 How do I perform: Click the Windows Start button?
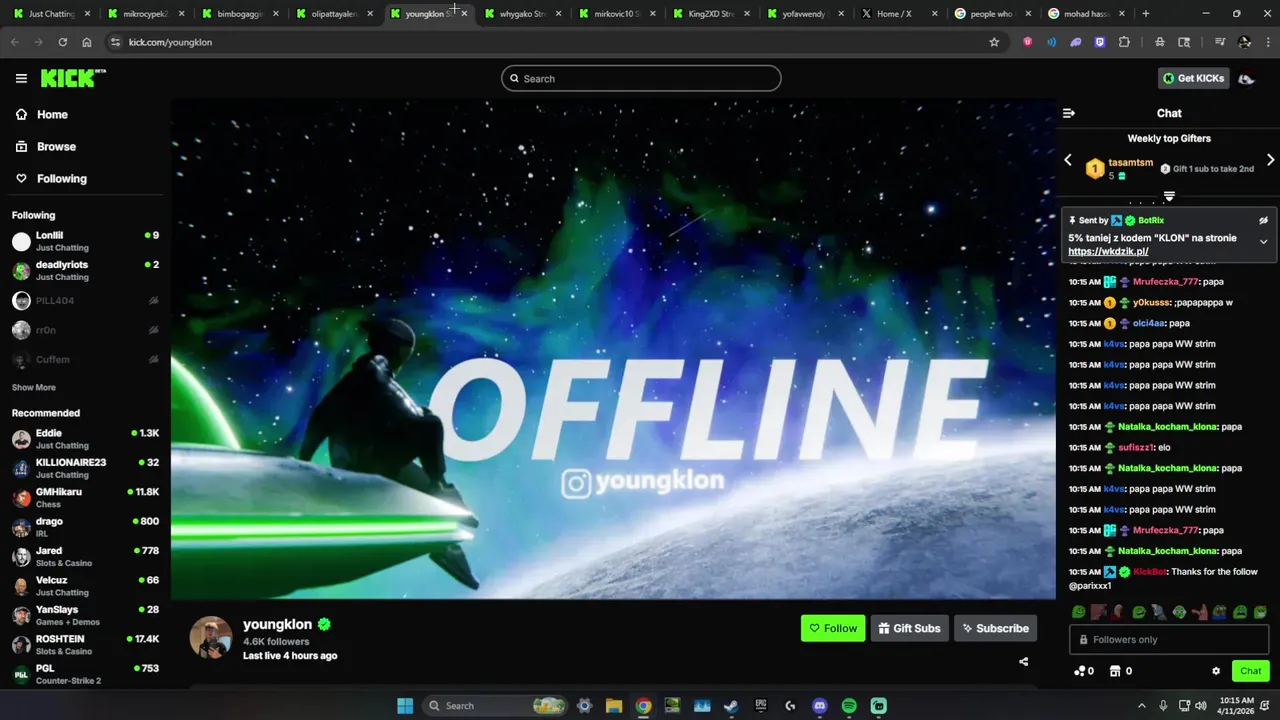click(405, 705)
